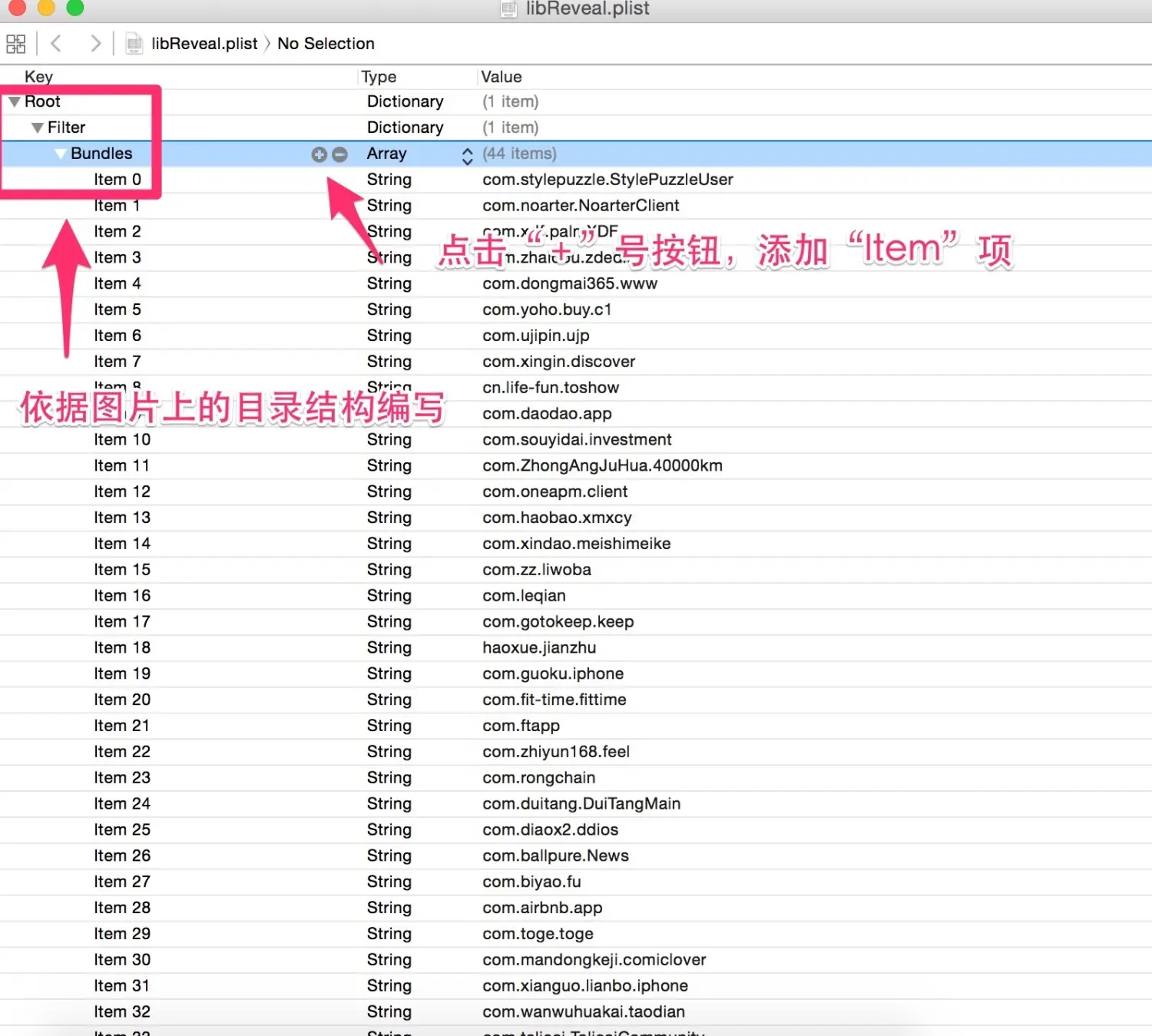Open the type stepper for Bundles Array
This screenshot has height=1036, width=1152.
467,156
